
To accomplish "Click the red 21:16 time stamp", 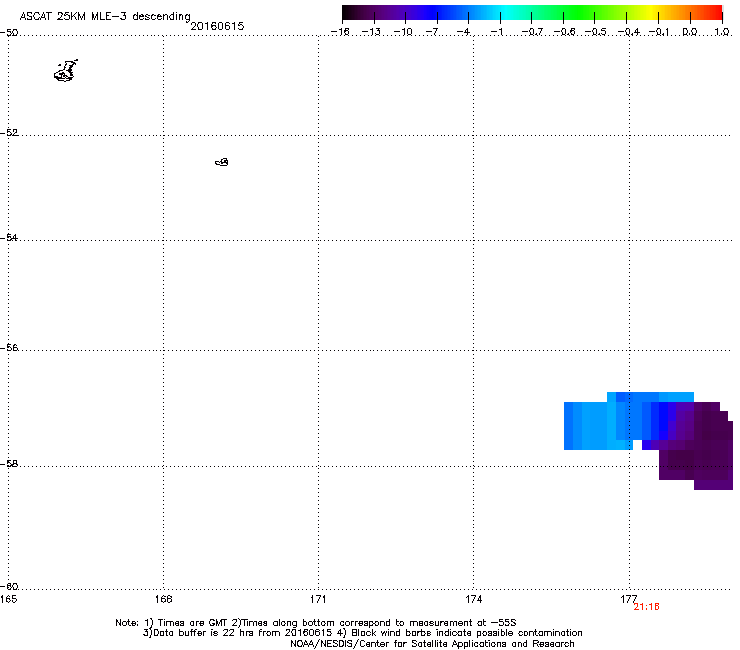I will 646,607.
